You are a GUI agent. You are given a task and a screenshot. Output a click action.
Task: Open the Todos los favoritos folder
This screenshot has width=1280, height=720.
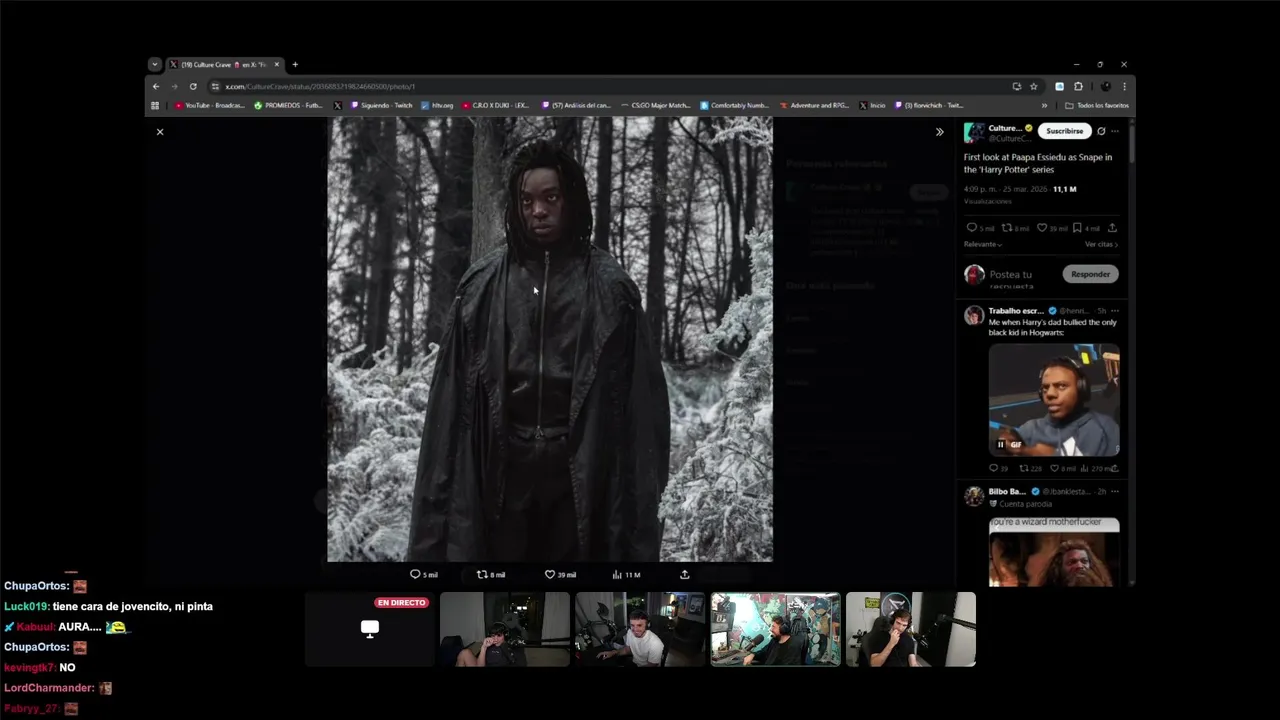pos(1097,105)
